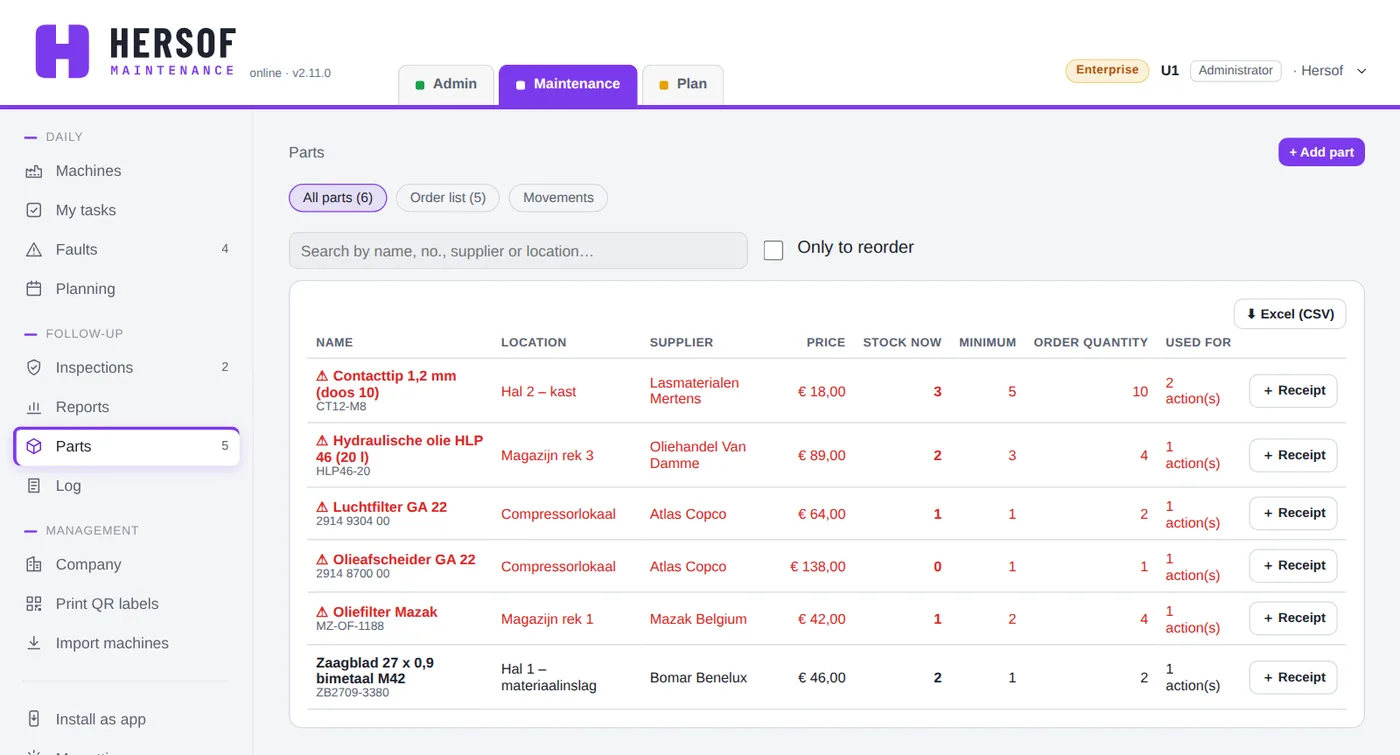Click the Inspections shield icon
The image size is (1400, 755).
[x=34, y=368]
